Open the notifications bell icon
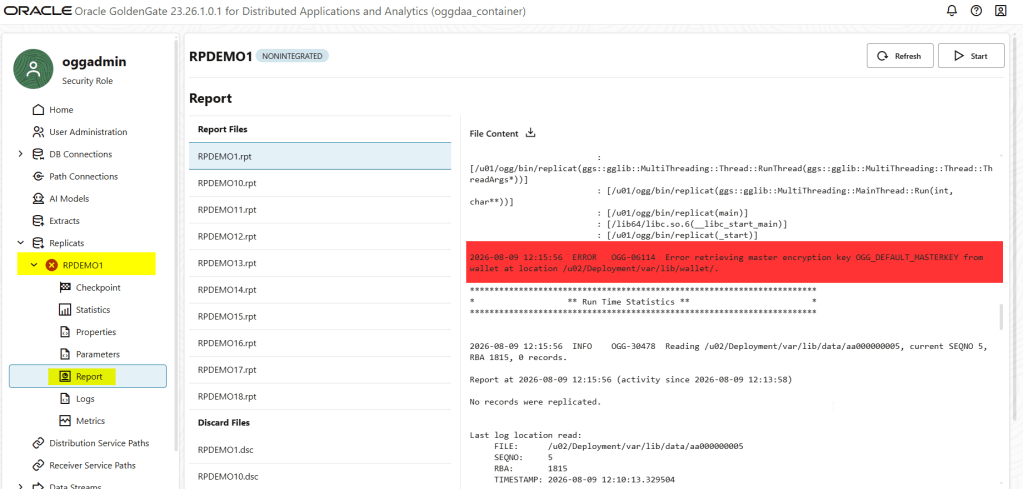1023x489 pixels. pos(952,10)
